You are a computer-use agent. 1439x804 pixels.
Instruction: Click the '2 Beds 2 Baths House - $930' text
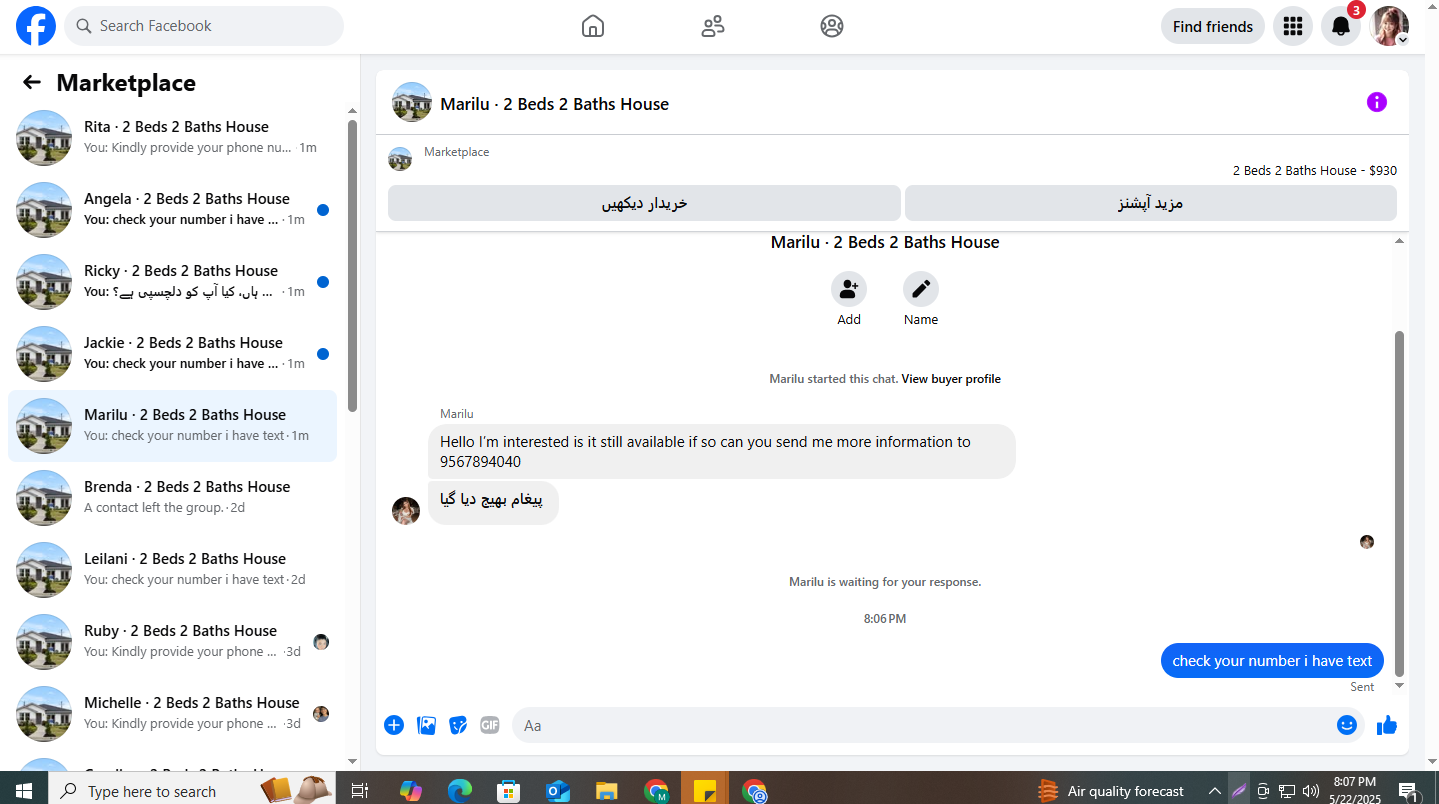tap(1315, 171)
